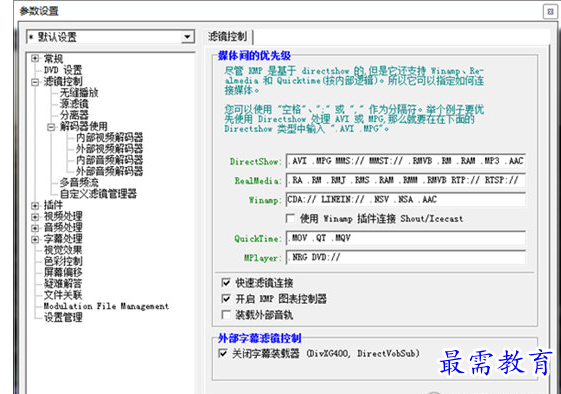561x394 pixels.
Task: Expand the 常规 tree node
Action: 35,58
